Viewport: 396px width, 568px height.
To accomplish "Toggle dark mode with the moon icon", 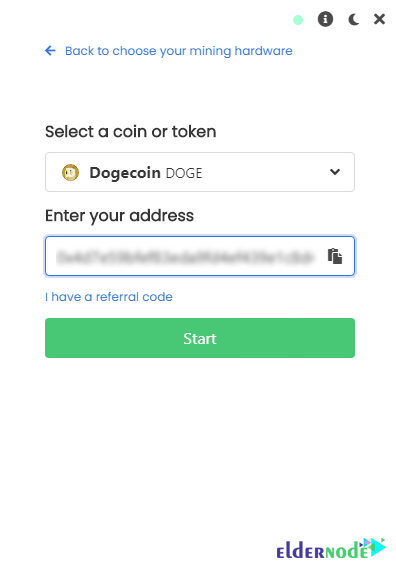I will [x=354, y=19].
